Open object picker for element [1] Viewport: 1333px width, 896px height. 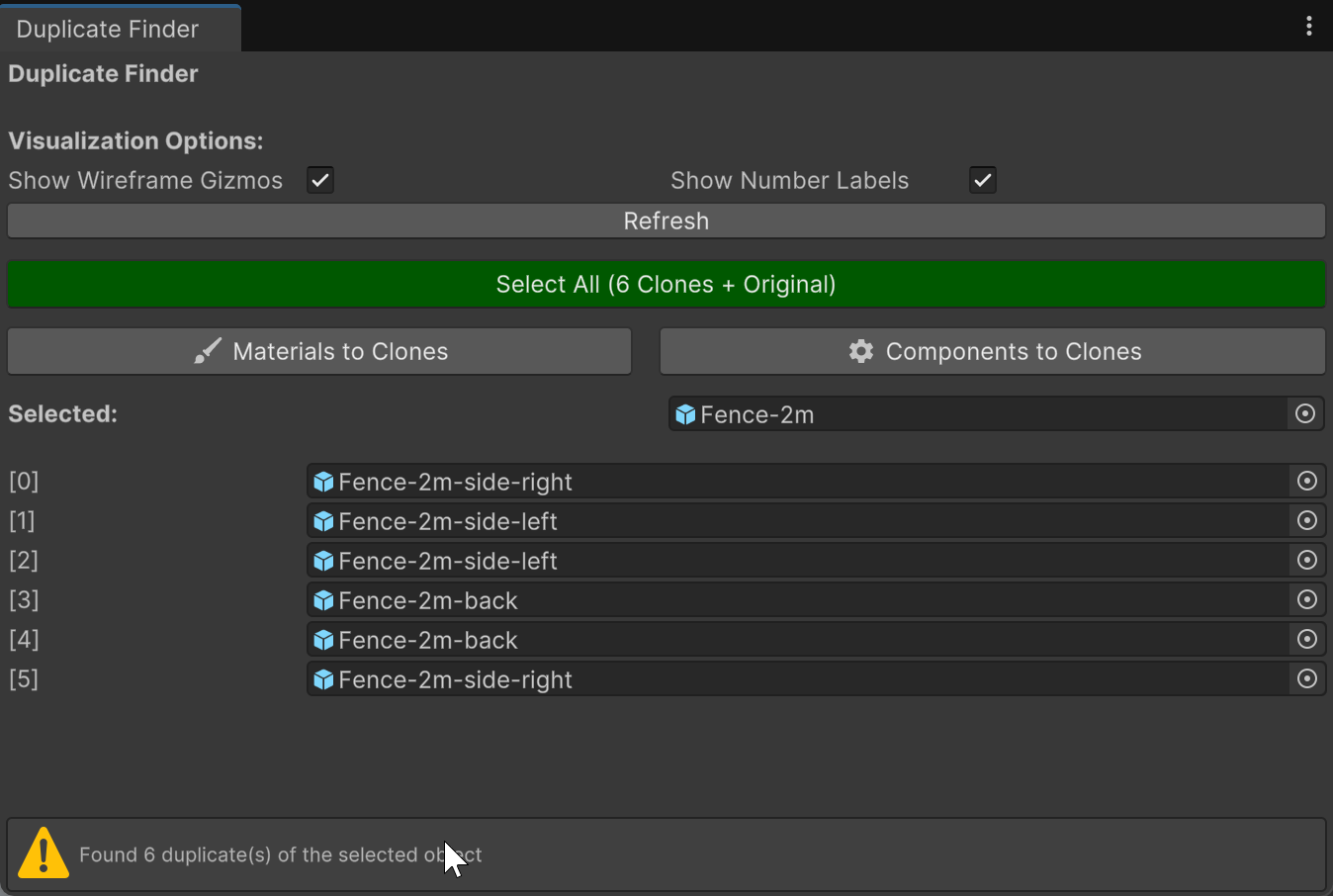click(x=1306, y=521)
